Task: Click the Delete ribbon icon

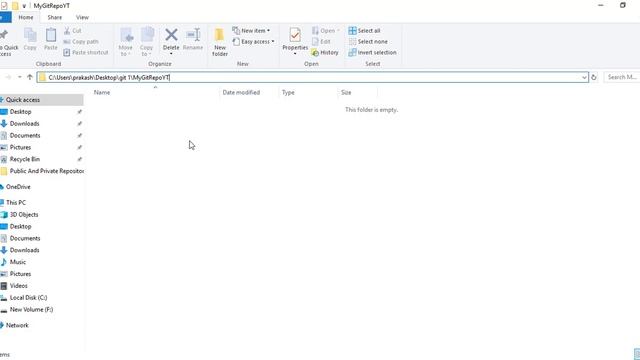Action: [x=171, y=40]
